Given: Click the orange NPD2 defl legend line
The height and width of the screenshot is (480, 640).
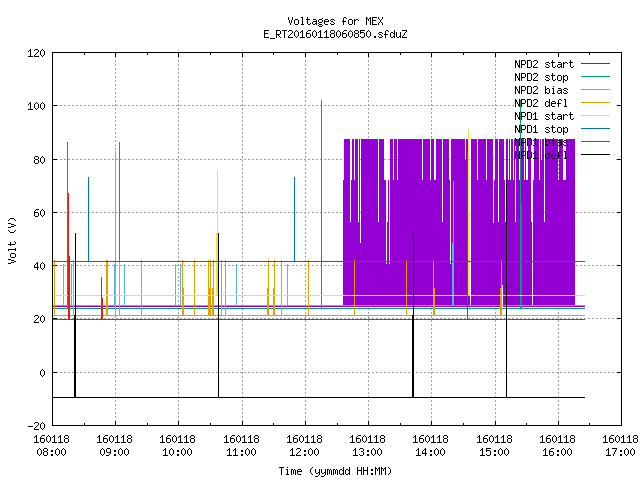Looking at the screenshot, I should click(x=595, y=103).
